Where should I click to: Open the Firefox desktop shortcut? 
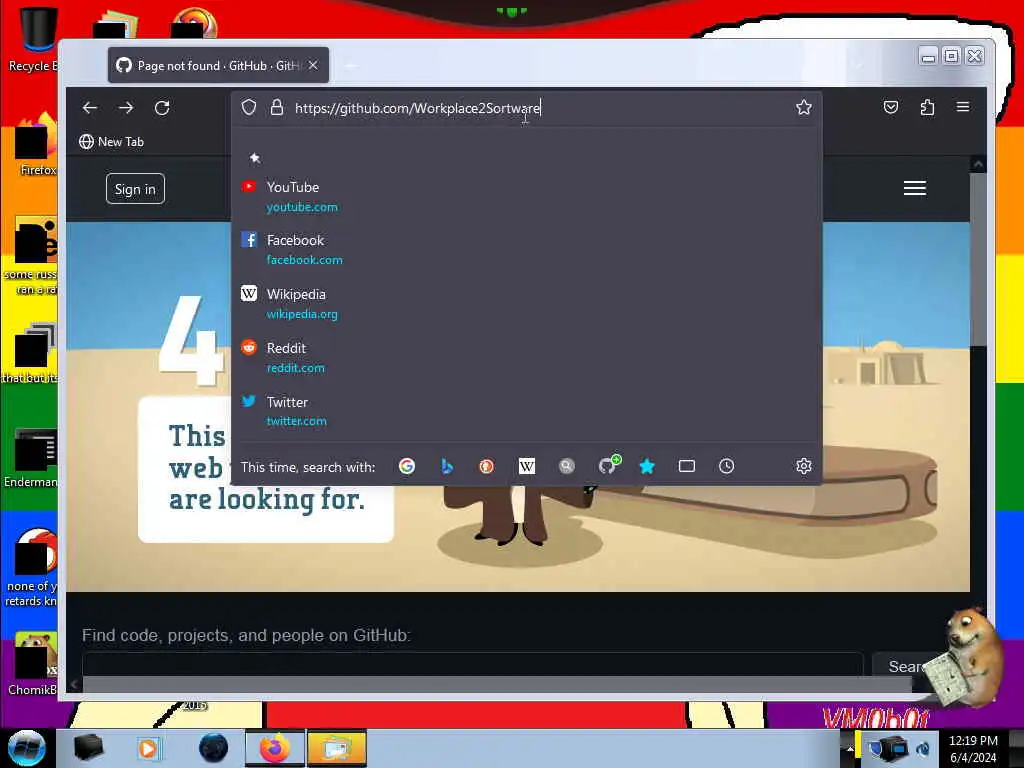coord(36,146)
